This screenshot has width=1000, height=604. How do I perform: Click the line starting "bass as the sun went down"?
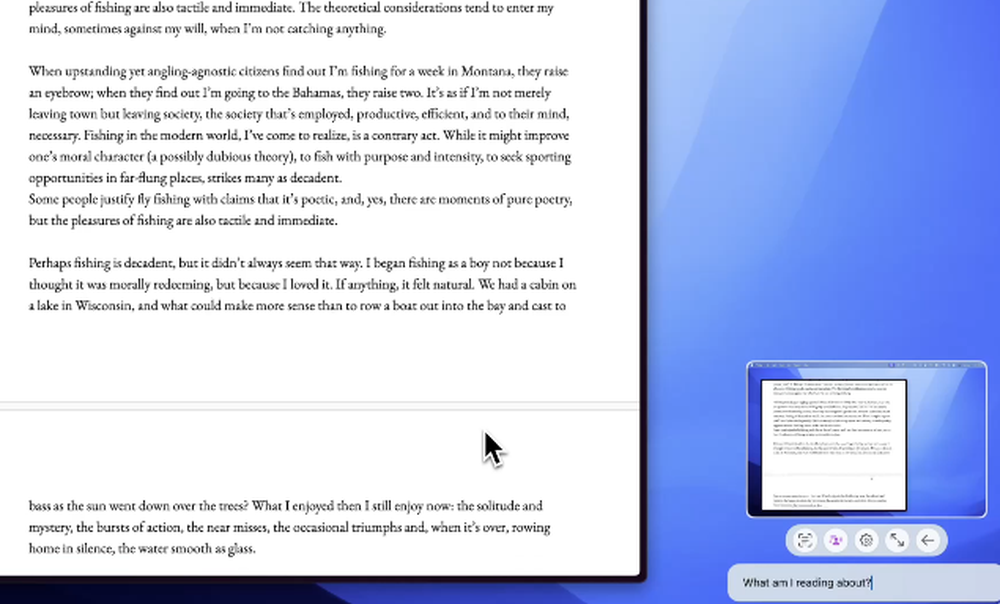(x=286, y=506)
